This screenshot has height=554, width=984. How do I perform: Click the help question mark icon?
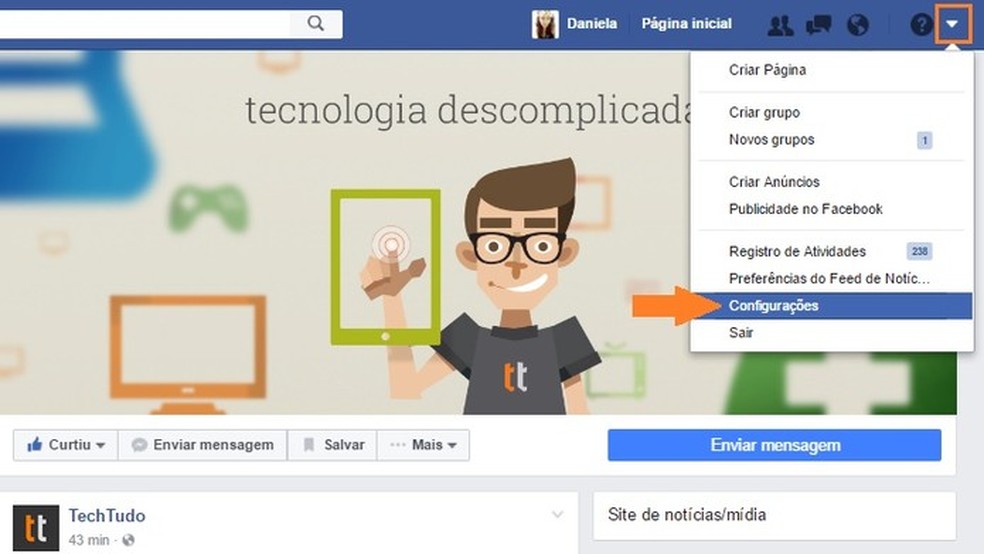tap(921, 24)
